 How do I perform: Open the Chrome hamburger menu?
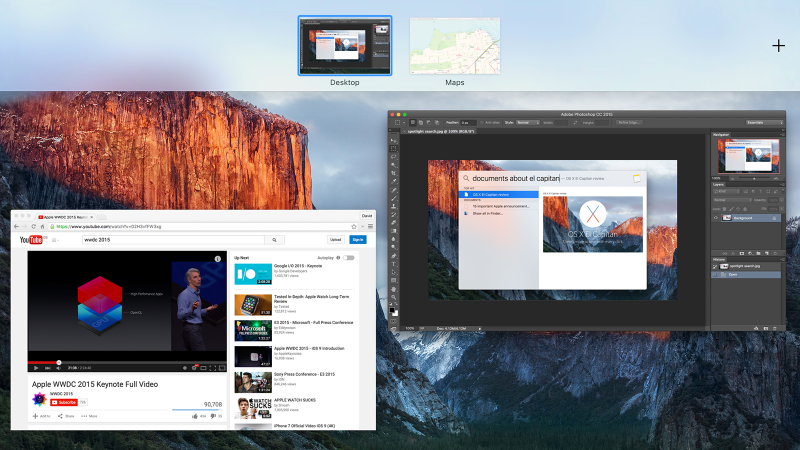click(x=370, y=227)
